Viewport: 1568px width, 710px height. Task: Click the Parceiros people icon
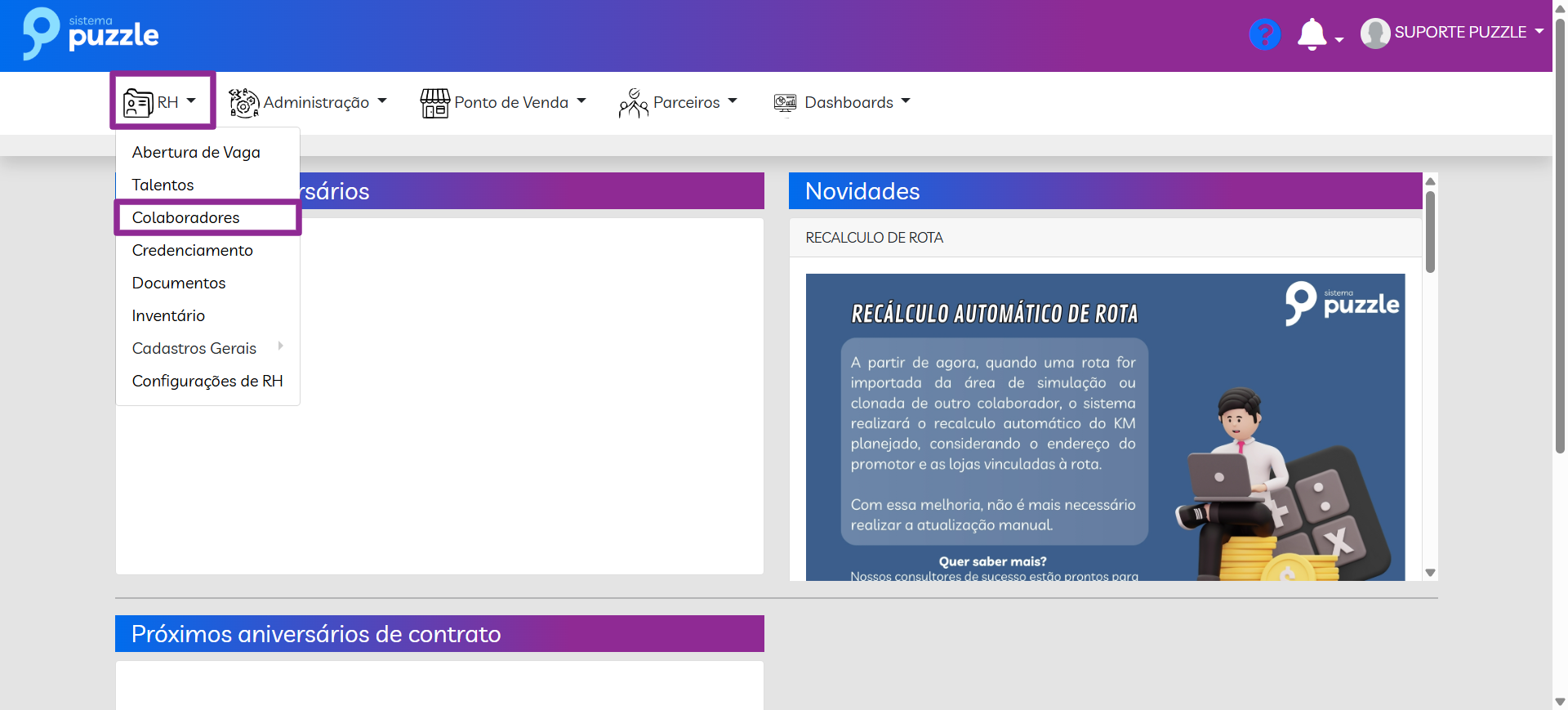pyautogui.click(x=634, y=103)
